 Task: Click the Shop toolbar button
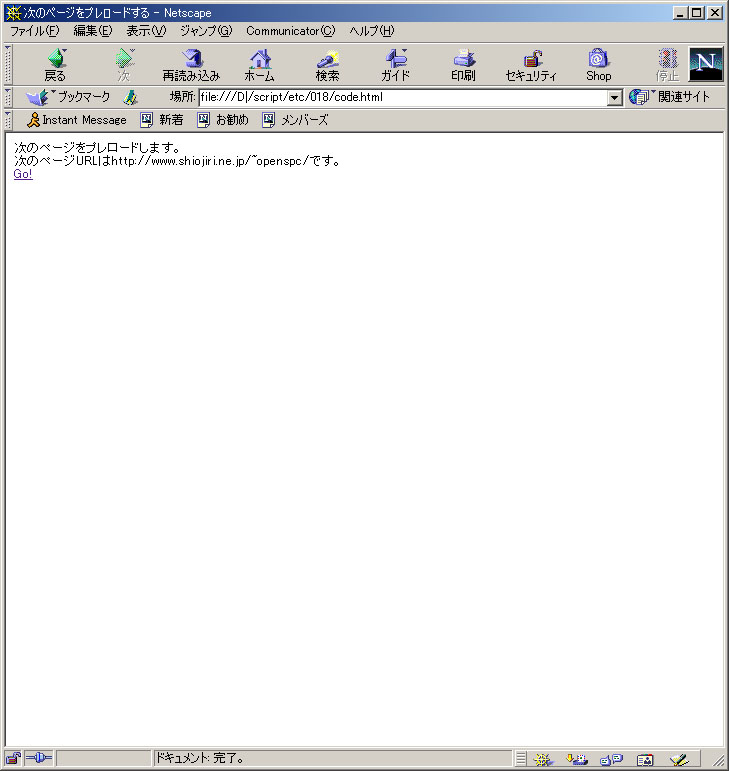tap(599, 65)
